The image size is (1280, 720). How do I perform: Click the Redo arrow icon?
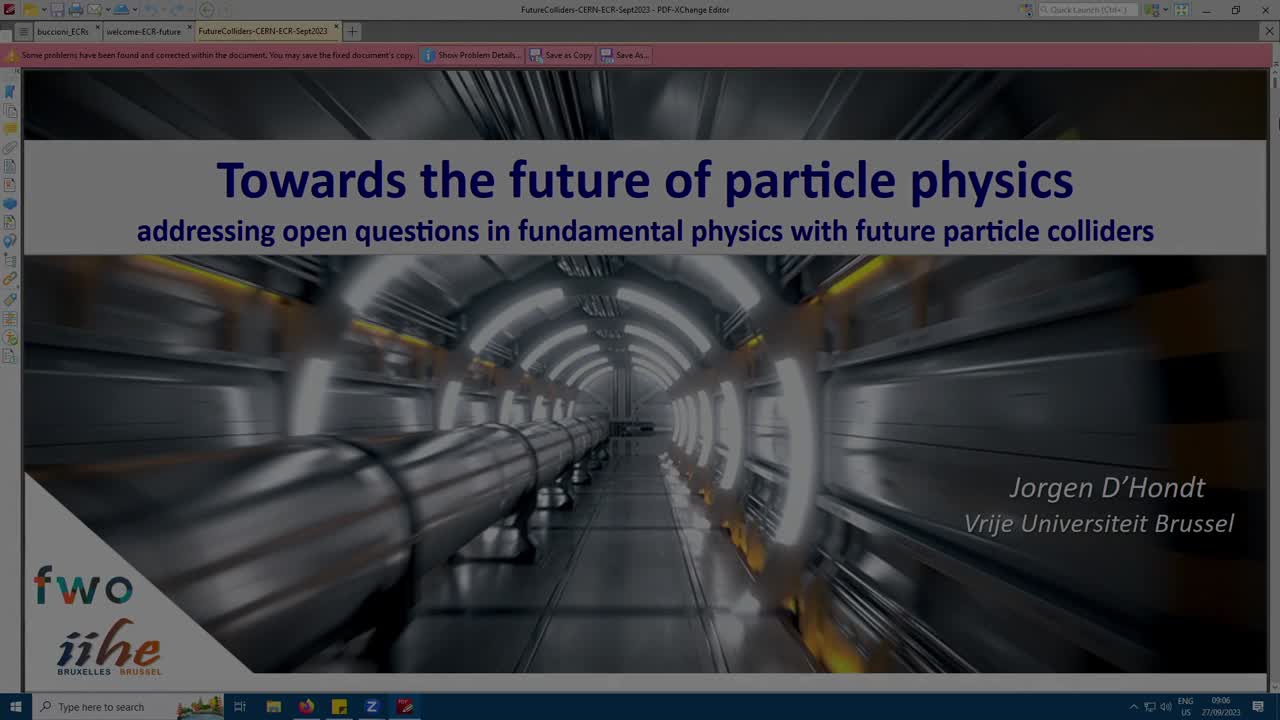pos(178,10)
